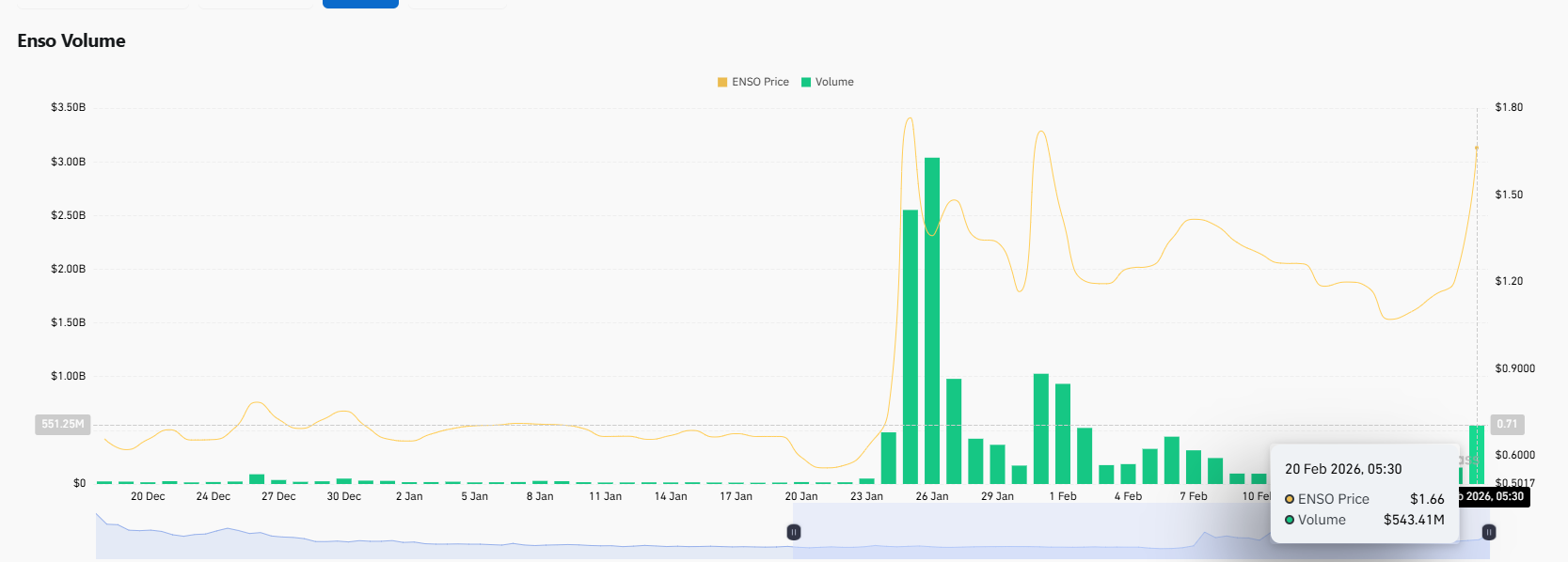This screenshot has width=1568, height=562.
Task: Grab the right range navigator handle
Action: pyautogui.click(x=1488, y=532)
